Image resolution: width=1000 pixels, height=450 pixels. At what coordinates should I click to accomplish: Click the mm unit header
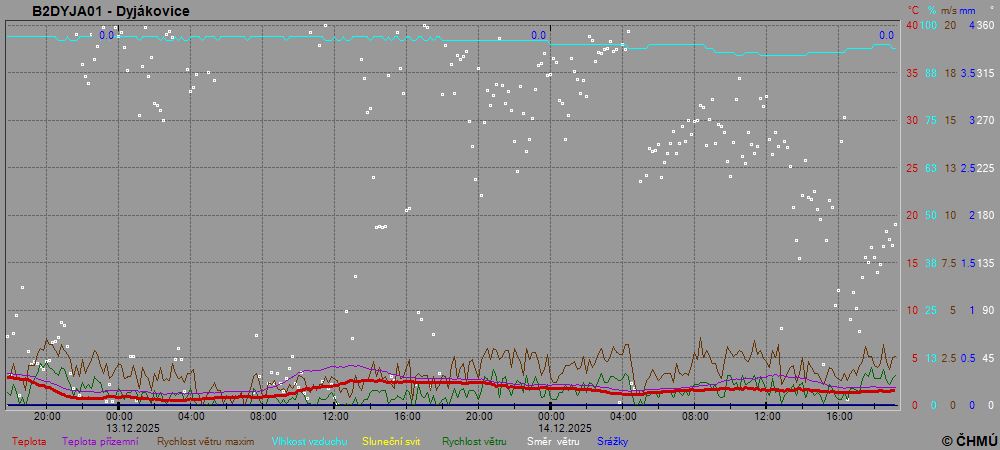point(968,10)
